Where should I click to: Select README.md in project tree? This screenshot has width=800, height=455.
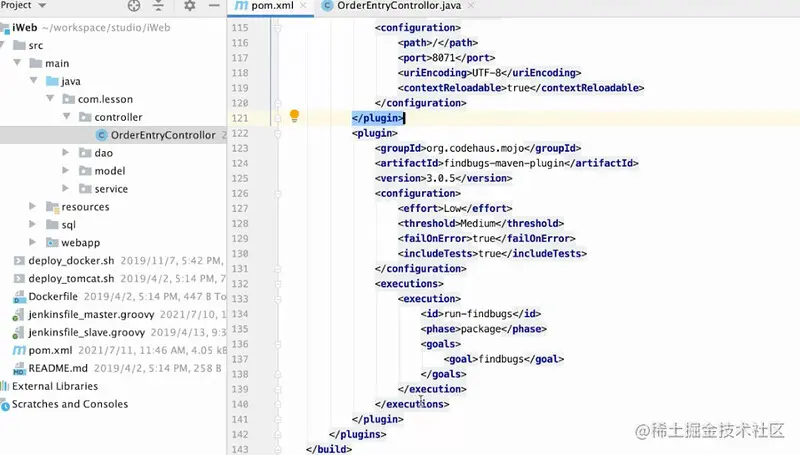pos(58,368)
